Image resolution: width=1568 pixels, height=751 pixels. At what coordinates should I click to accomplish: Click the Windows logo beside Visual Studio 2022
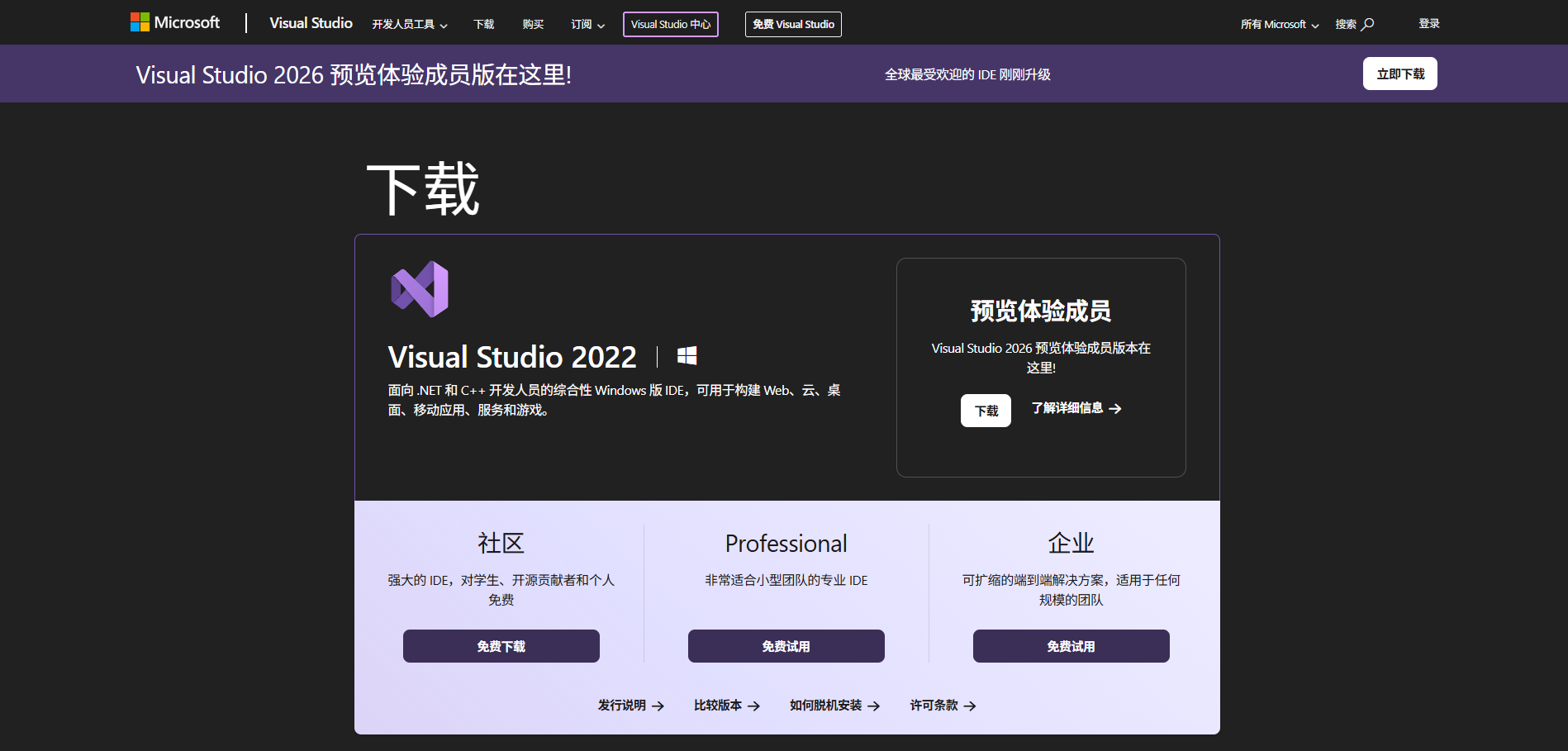[687, 356]
